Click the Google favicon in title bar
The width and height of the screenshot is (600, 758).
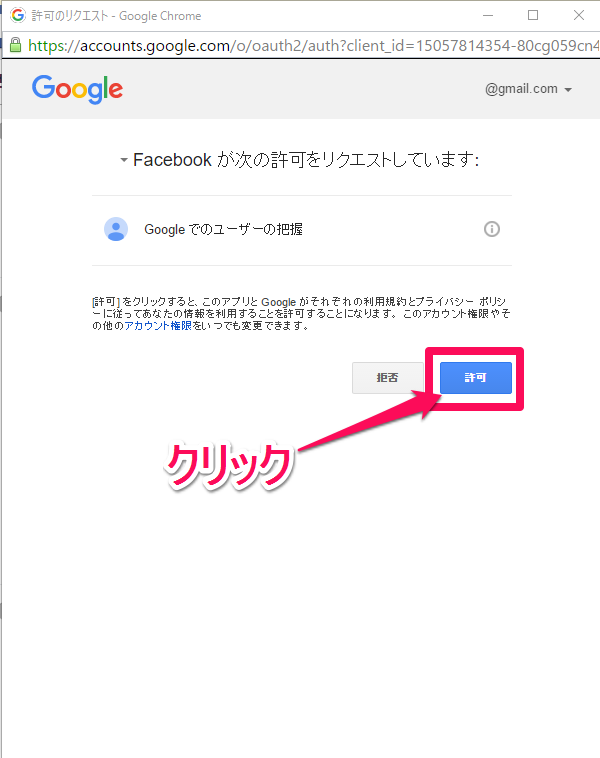point(17,15)
